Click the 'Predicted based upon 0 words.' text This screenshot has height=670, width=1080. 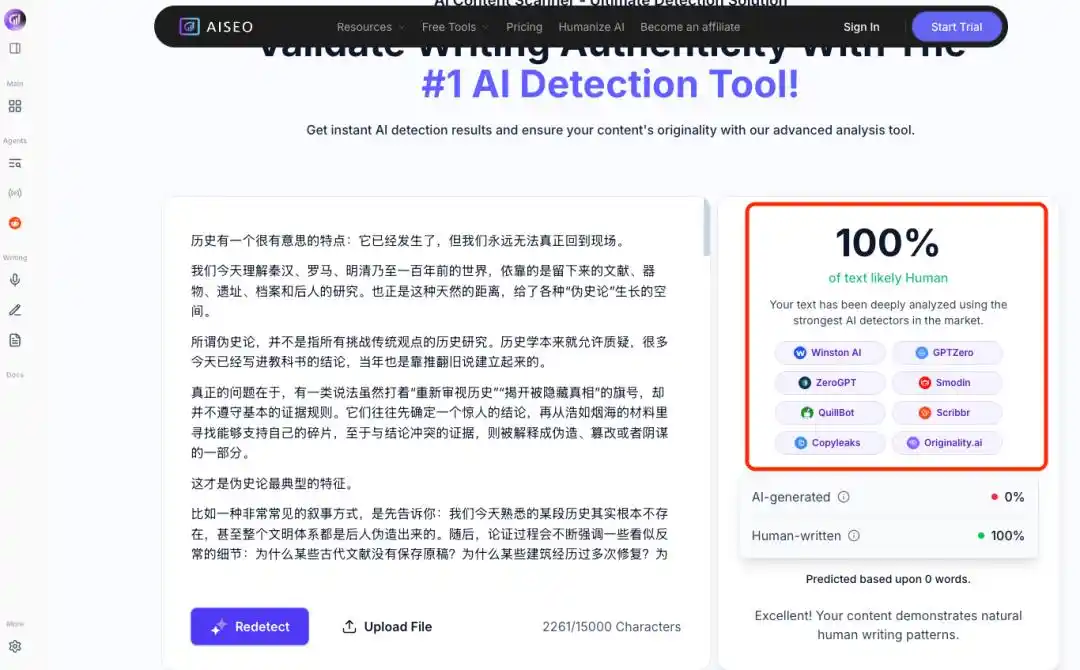pos(888,579)
